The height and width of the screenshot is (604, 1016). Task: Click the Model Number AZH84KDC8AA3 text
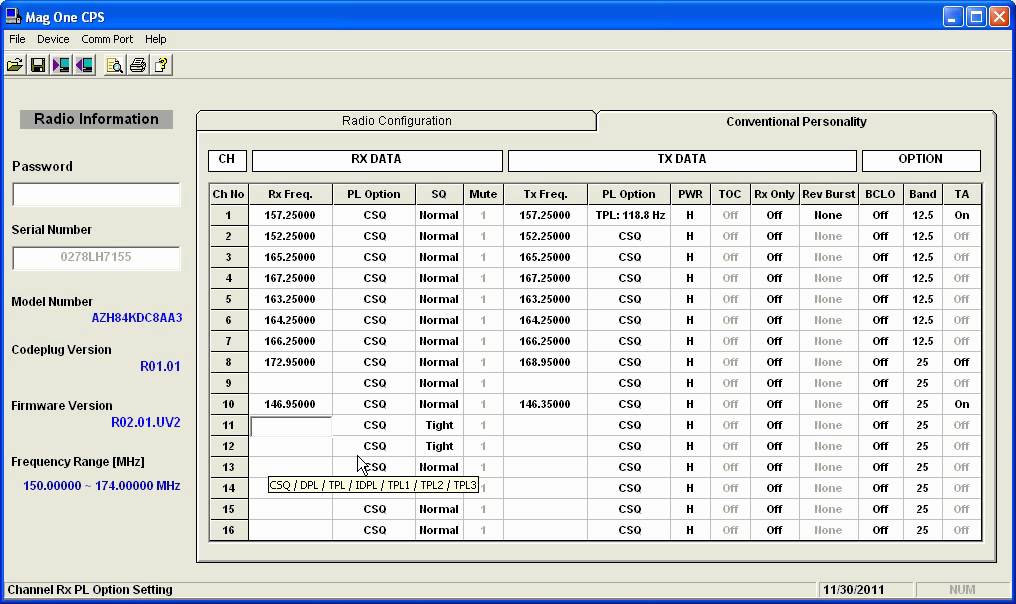[x=137, y=318]
